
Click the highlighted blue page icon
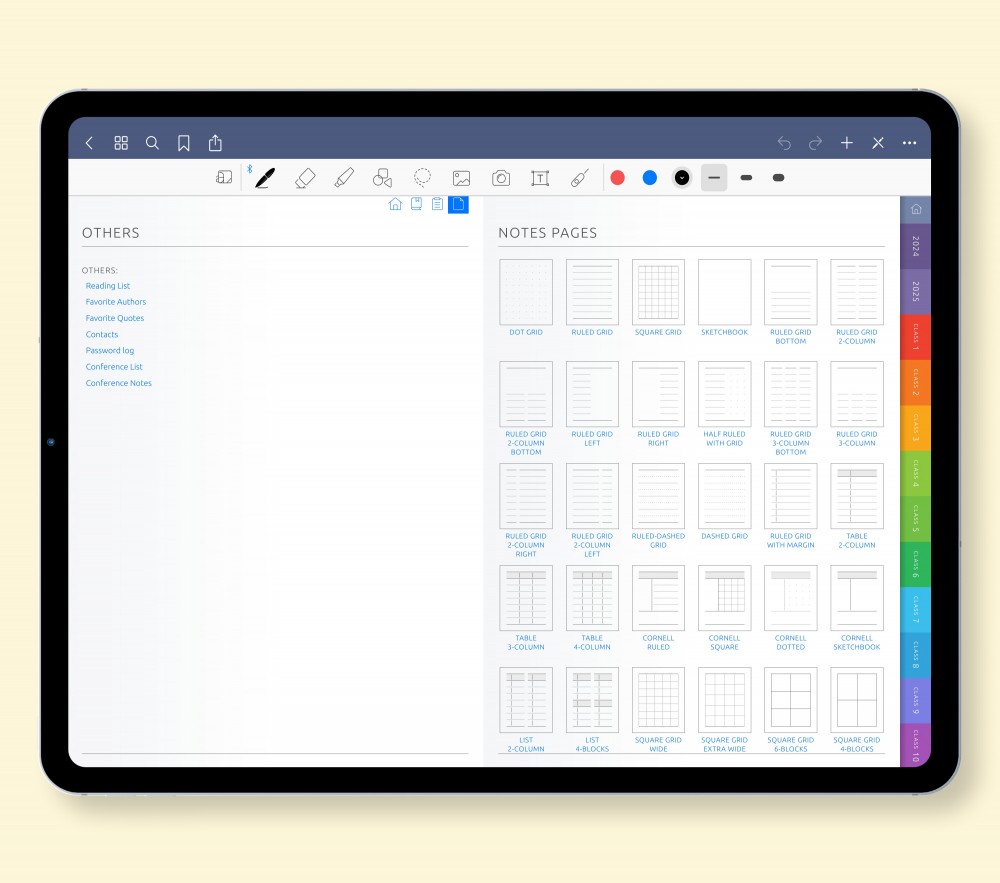[x=459, y=204]
